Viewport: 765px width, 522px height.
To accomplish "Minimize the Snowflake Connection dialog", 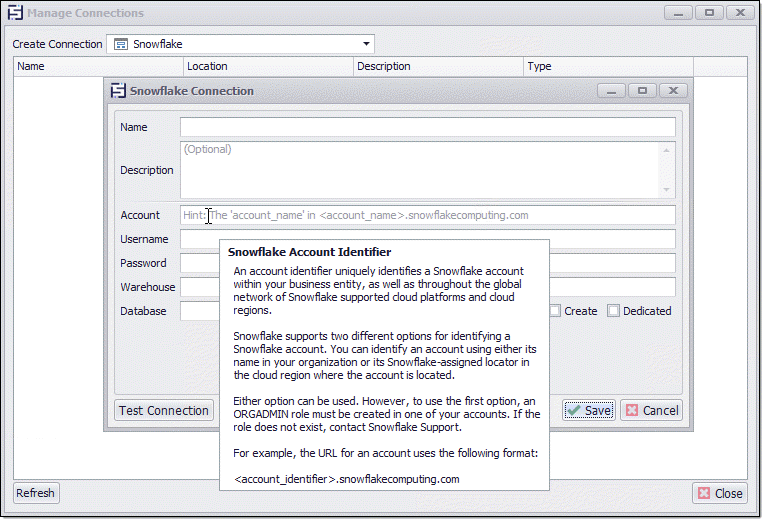I will 611,90.
